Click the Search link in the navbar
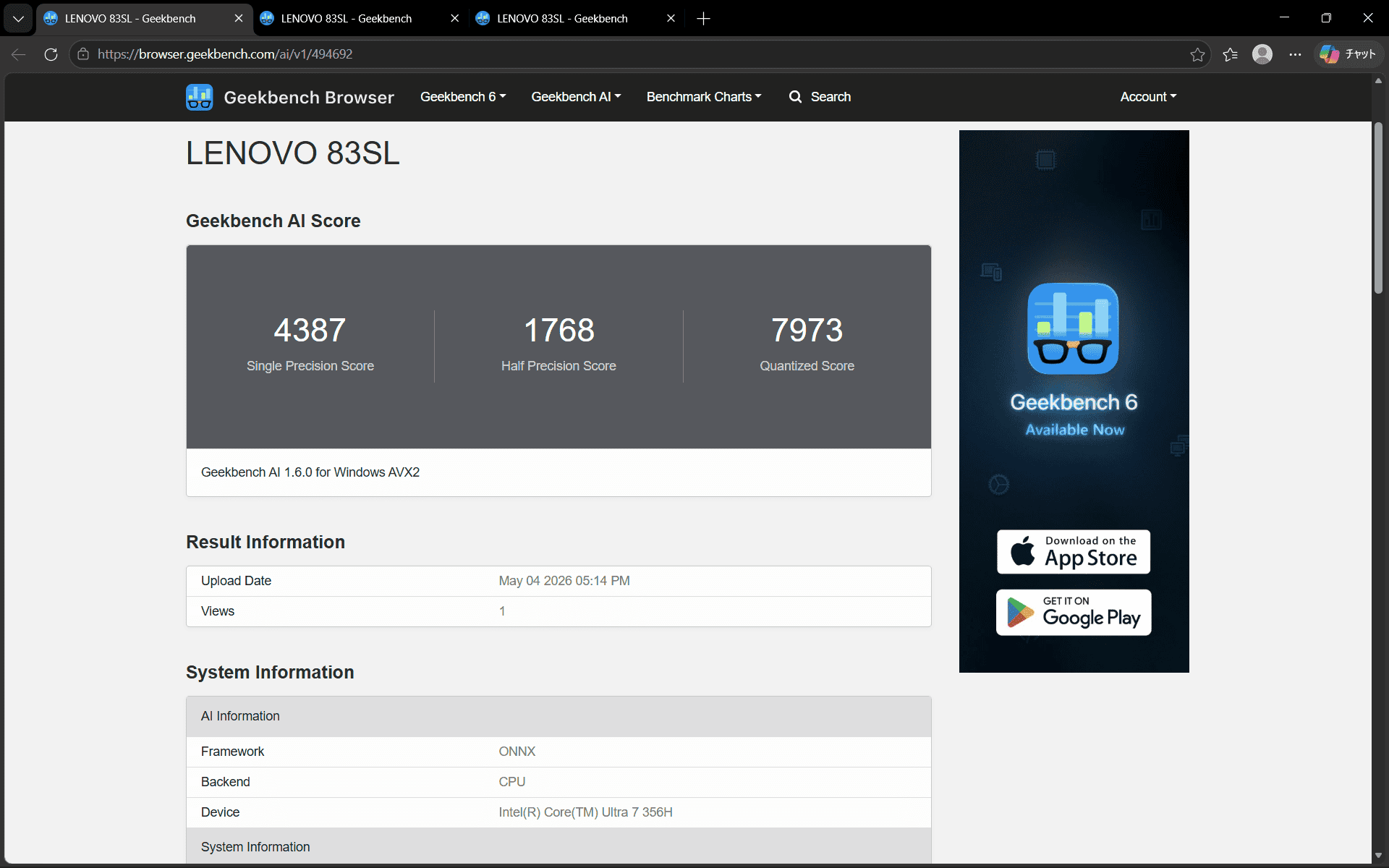The image size is (1389, 868). pos(831,97)
